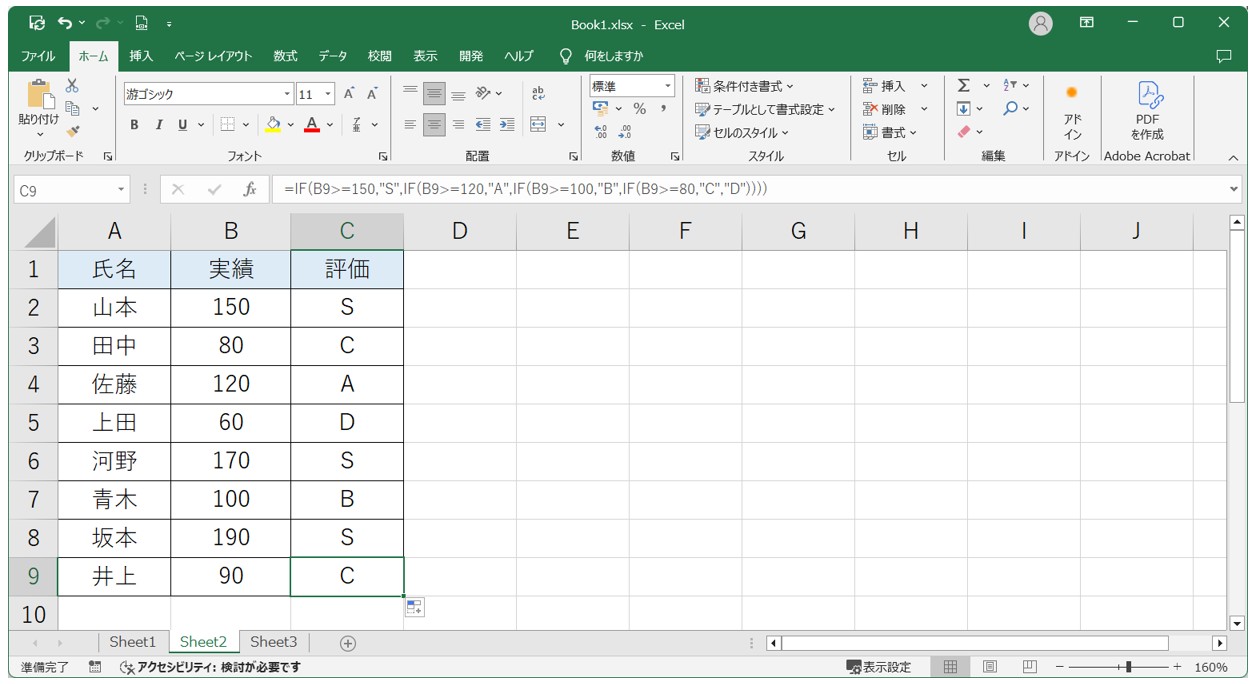This screenshot has height=684, width=1255.
Task: Toggle middle vertical align button
Action: (434, 93)
